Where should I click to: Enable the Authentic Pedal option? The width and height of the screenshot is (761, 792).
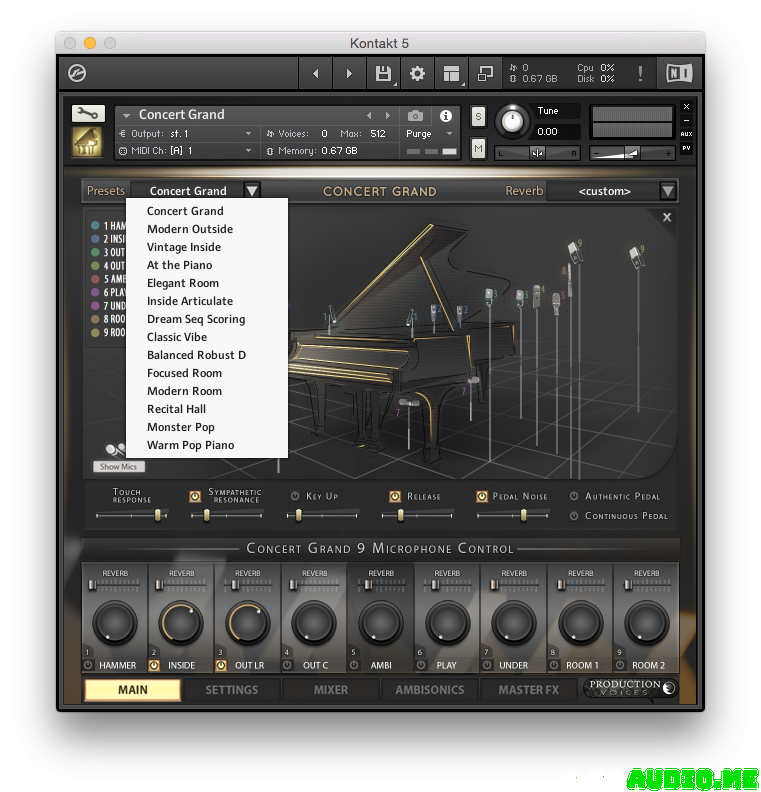574,496
